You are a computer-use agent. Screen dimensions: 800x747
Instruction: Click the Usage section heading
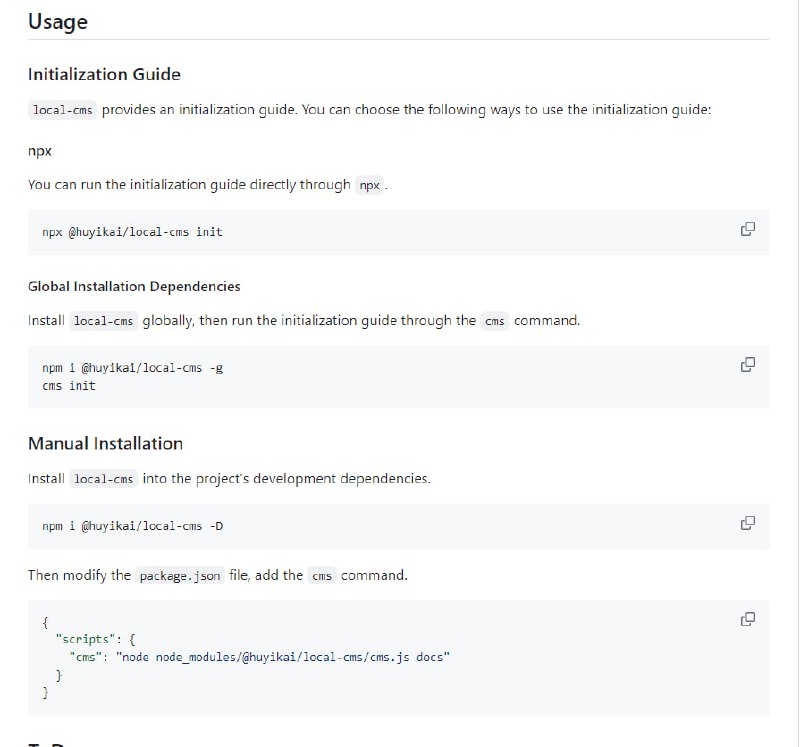pos(58,22)
